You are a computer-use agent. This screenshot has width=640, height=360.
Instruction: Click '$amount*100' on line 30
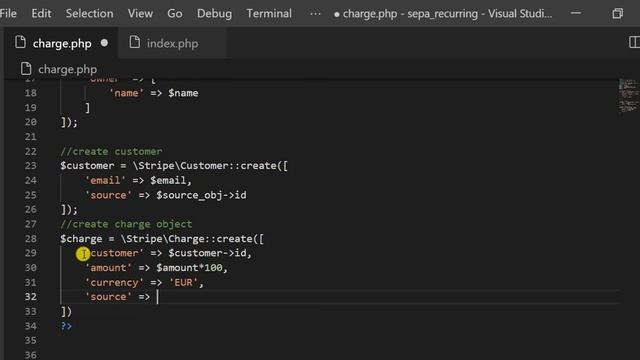coord(189,268)
